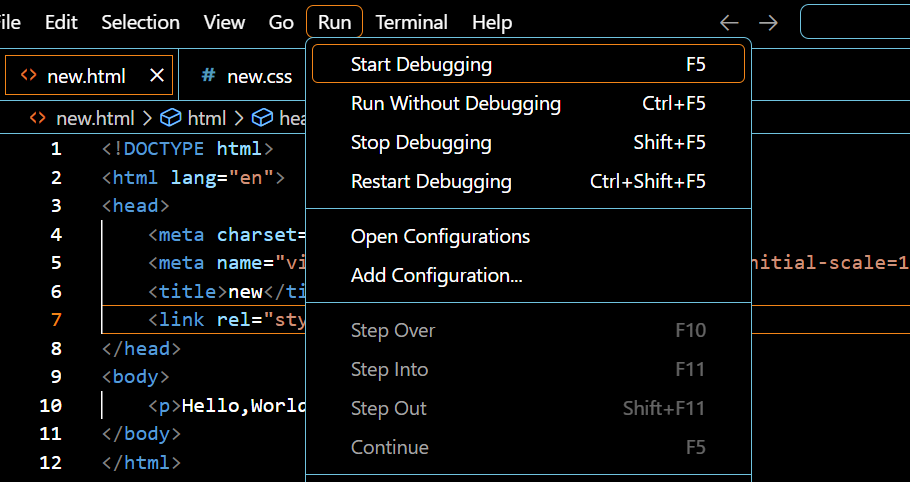The height and width of the screenshot is (482, 910).
Task: Click the lang="en" attribute text
Action: 222,177
